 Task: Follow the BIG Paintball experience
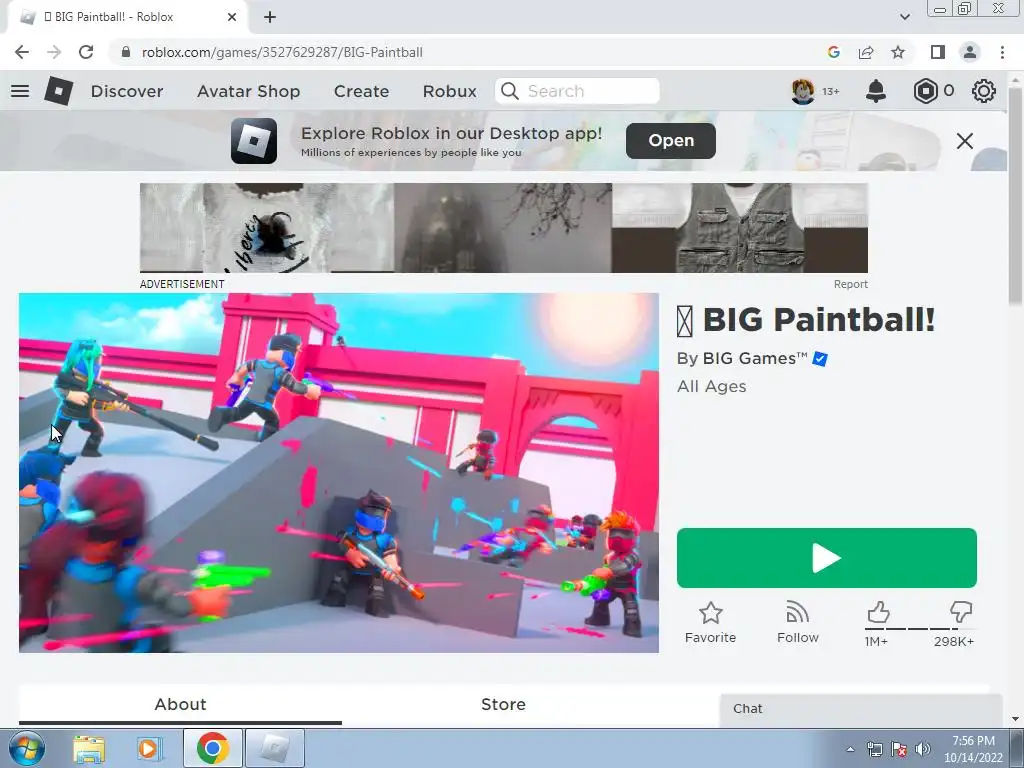click(797, 622)
